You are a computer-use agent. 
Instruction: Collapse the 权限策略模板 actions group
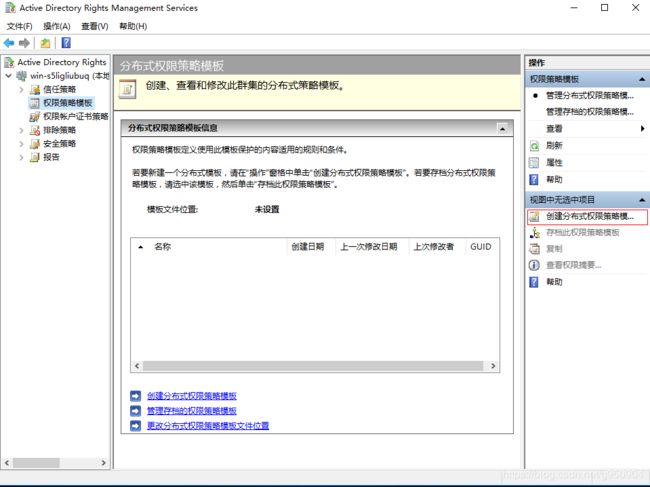(642, 79)
